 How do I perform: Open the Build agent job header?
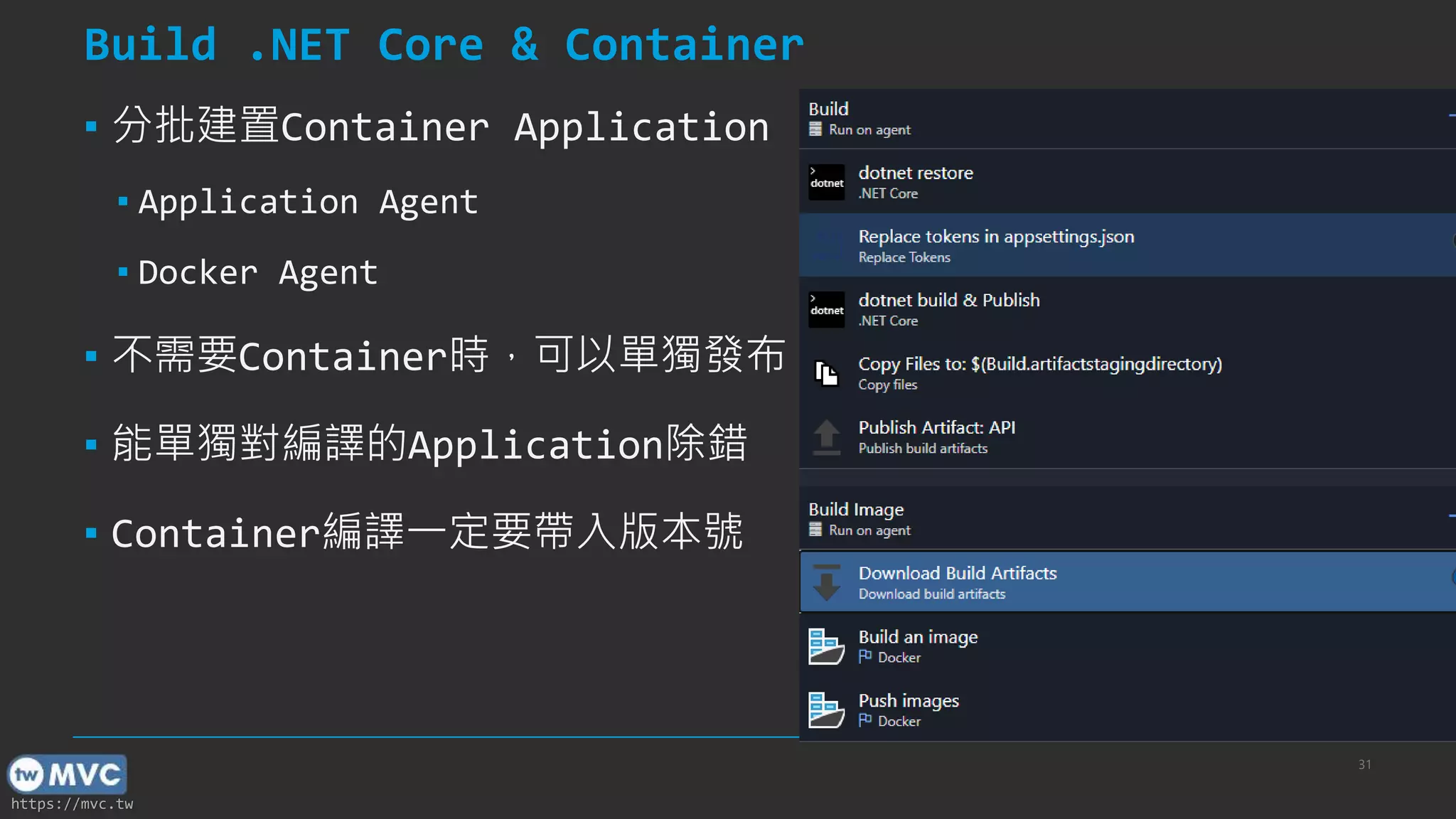point(1128,119)
